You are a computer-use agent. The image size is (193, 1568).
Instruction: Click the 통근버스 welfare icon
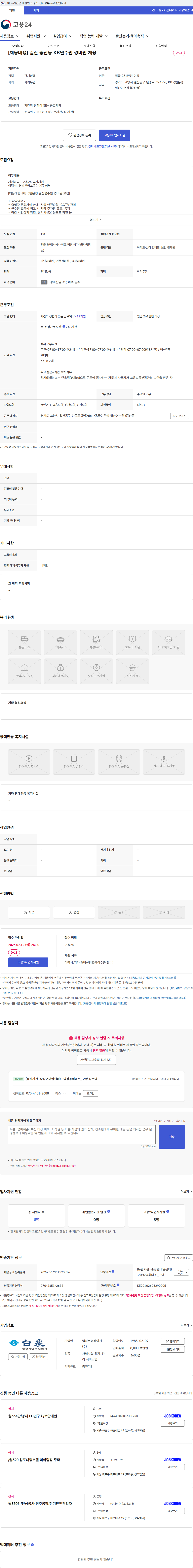pos(24,643)
